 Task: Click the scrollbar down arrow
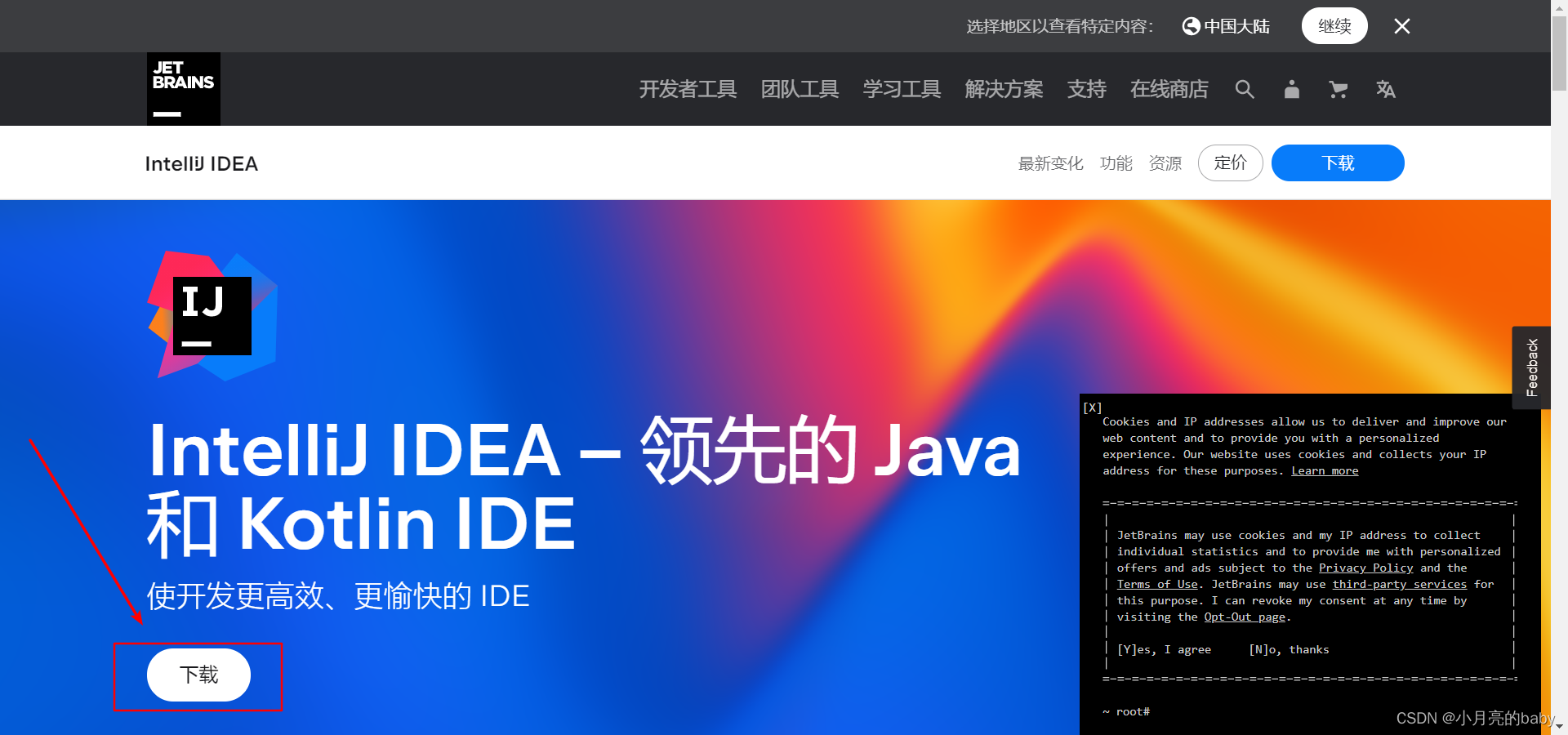[x=1559, y=727]
